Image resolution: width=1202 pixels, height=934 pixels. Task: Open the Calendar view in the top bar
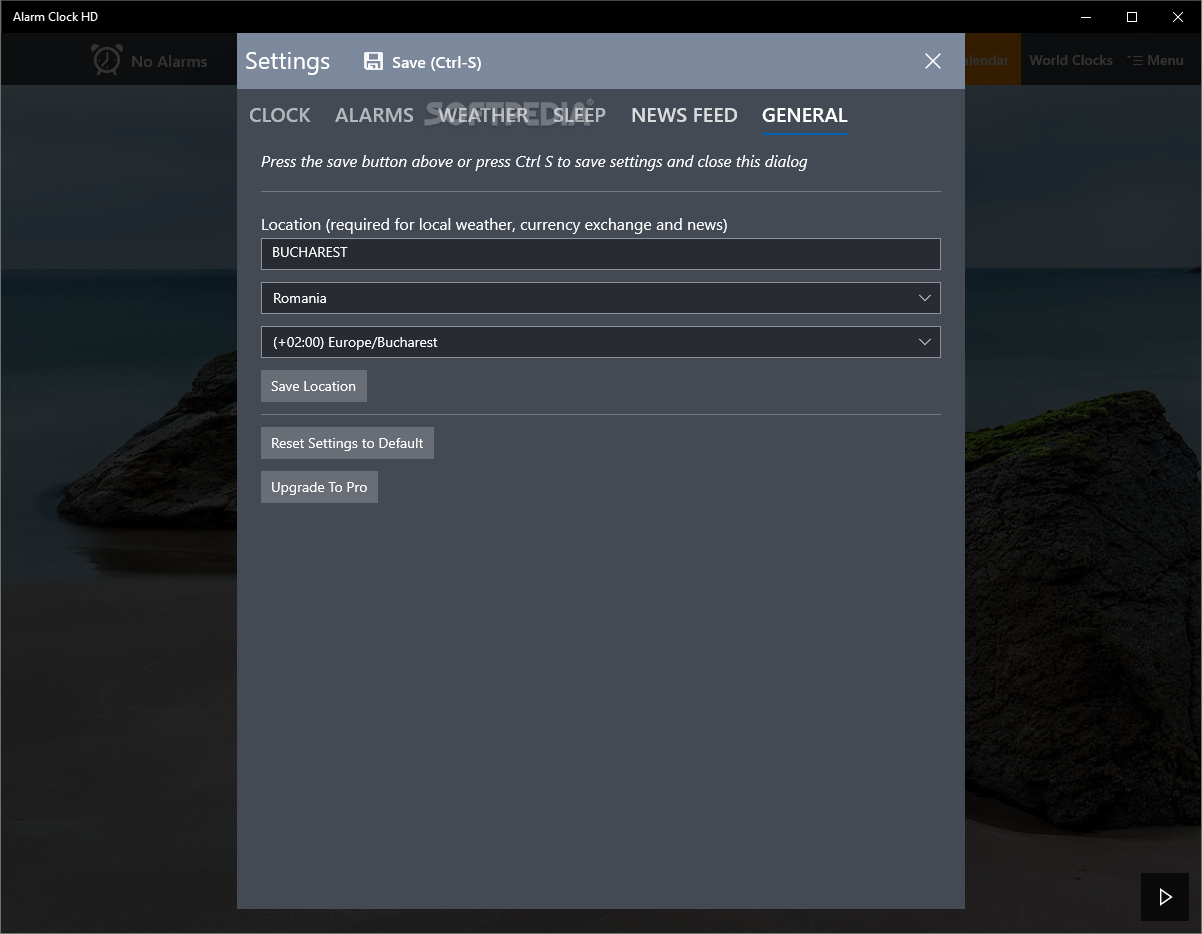[987, 60]
